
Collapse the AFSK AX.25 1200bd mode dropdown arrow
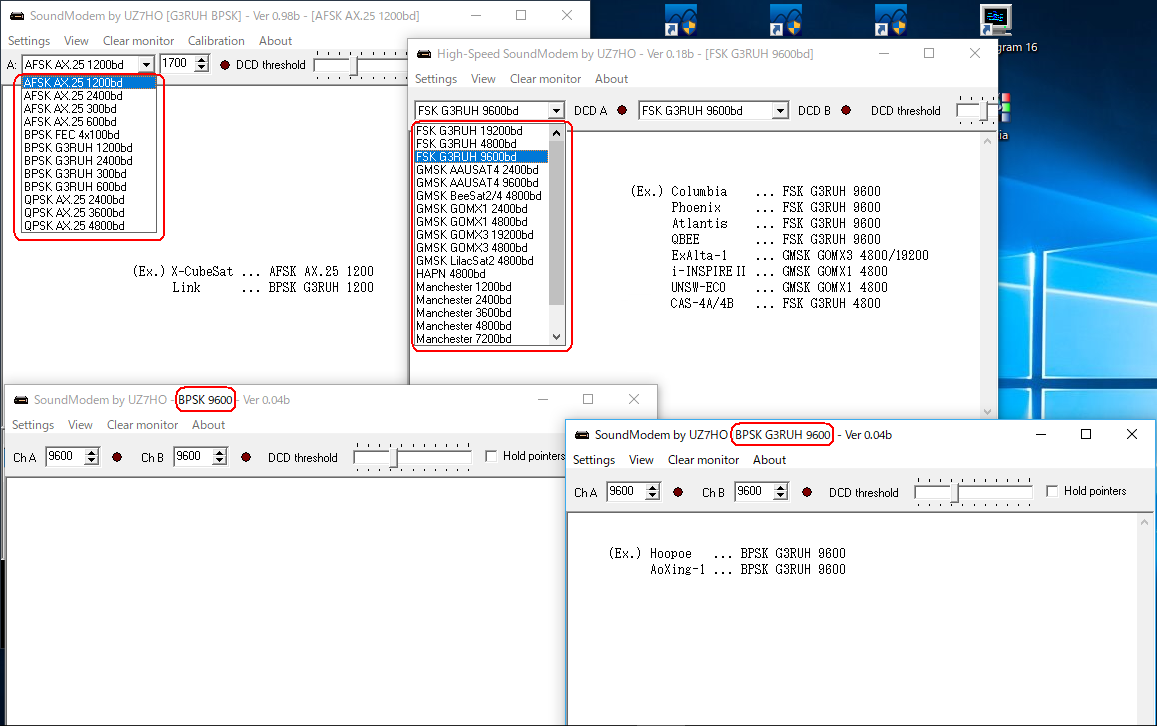147,65
